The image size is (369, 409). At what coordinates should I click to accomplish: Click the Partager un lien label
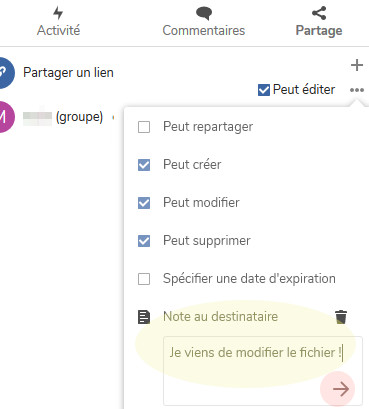click(x=68, y=73)
